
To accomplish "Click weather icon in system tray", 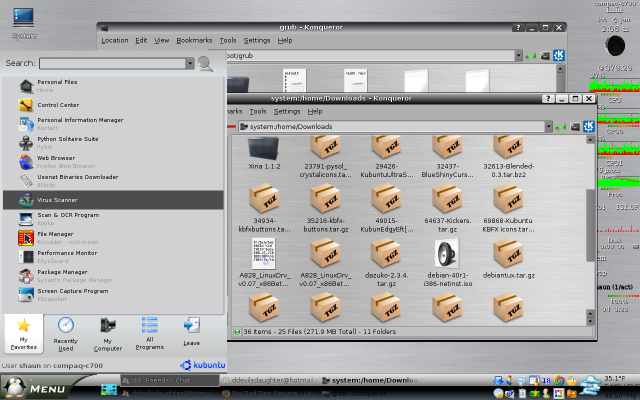I will [x=589, y=384].
